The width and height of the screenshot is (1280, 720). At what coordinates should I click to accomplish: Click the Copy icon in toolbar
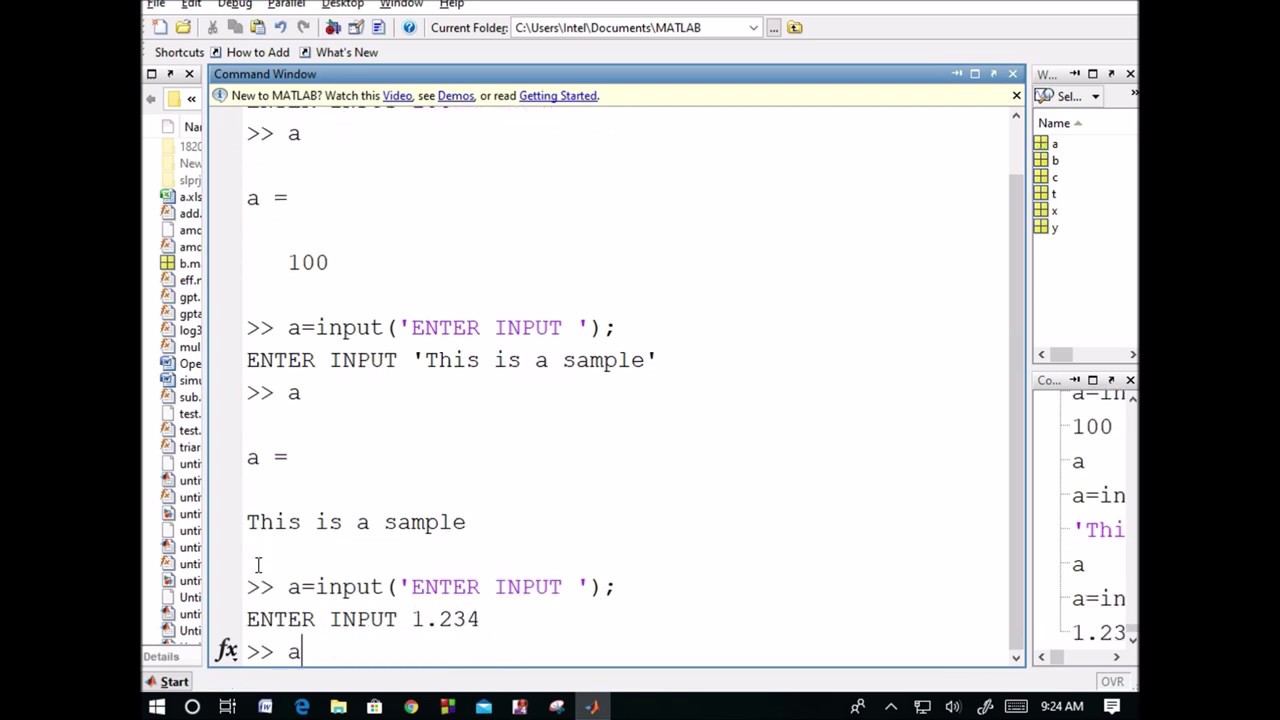tap(235, 27)
